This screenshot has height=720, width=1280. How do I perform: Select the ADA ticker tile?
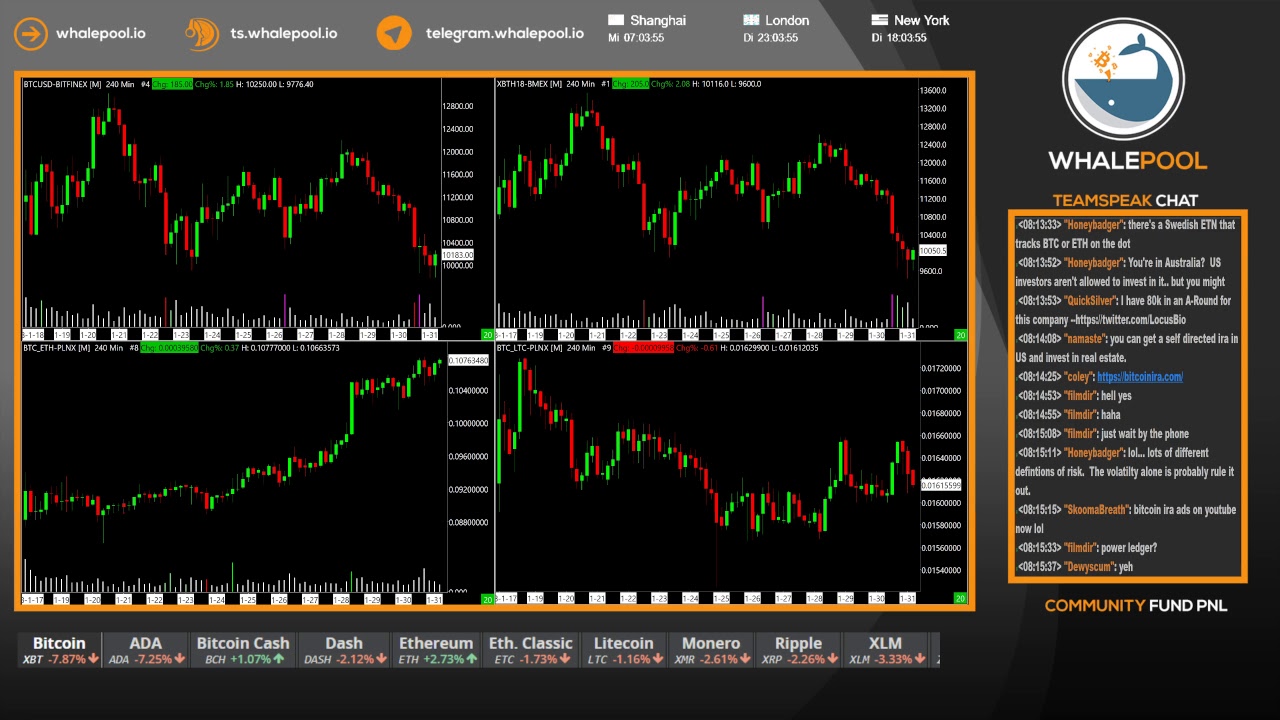(146, 650)
